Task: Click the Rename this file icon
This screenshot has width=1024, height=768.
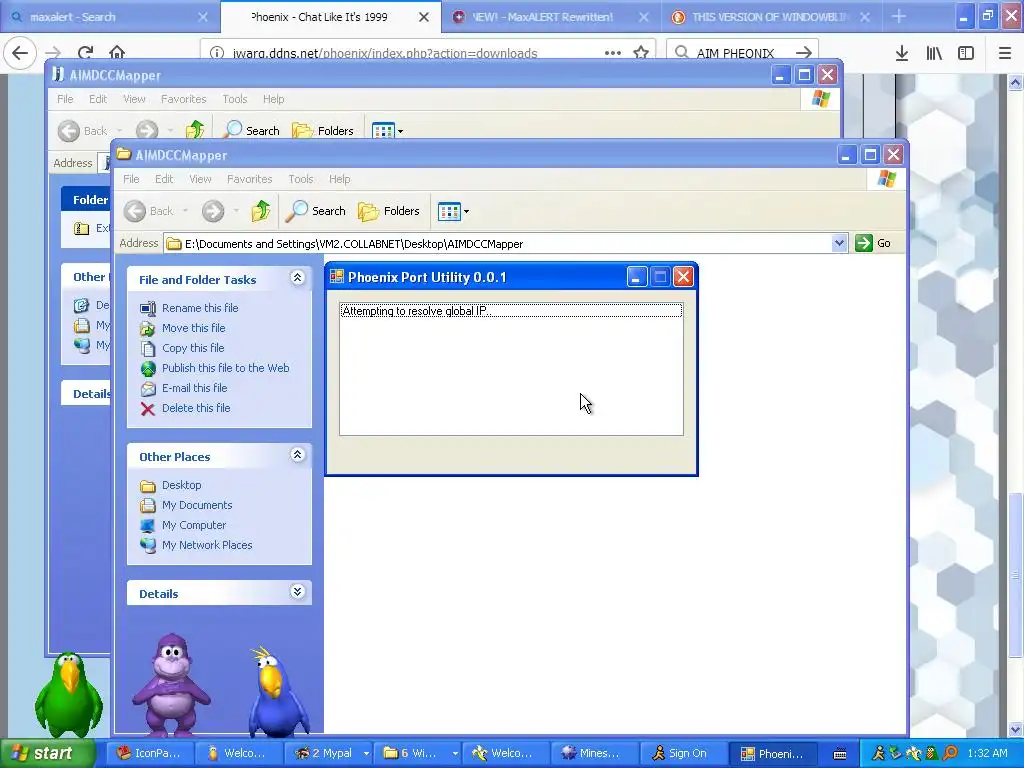Action: [x=148, y=308]
